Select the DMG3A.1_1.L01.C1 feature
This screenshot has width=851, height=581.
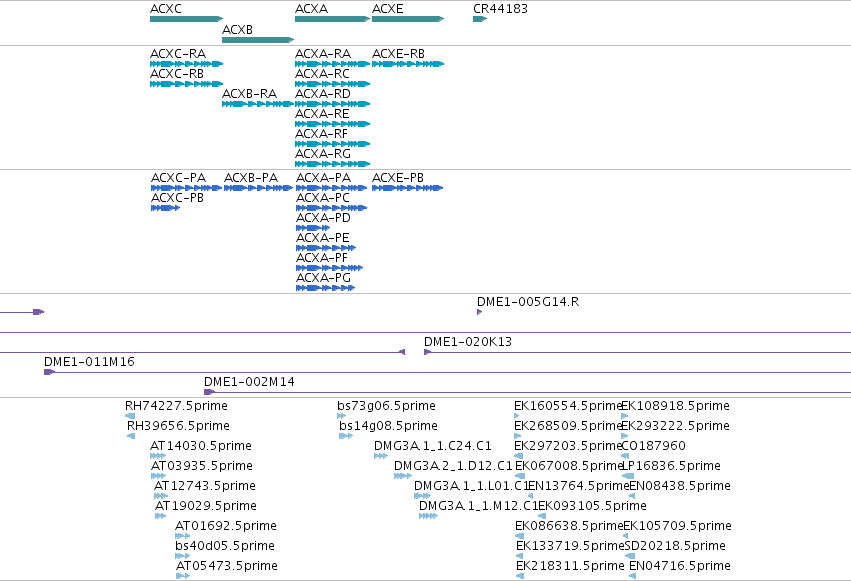tap(422, 497)
